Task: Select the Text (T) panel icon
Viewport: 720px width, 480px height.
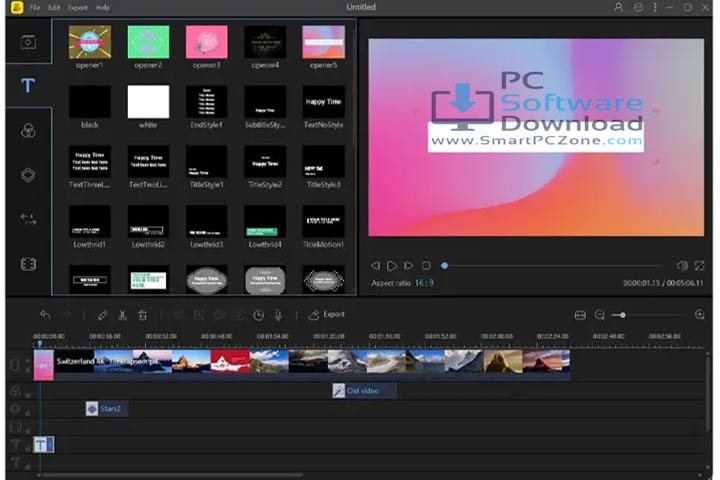Action: point(28,85)
